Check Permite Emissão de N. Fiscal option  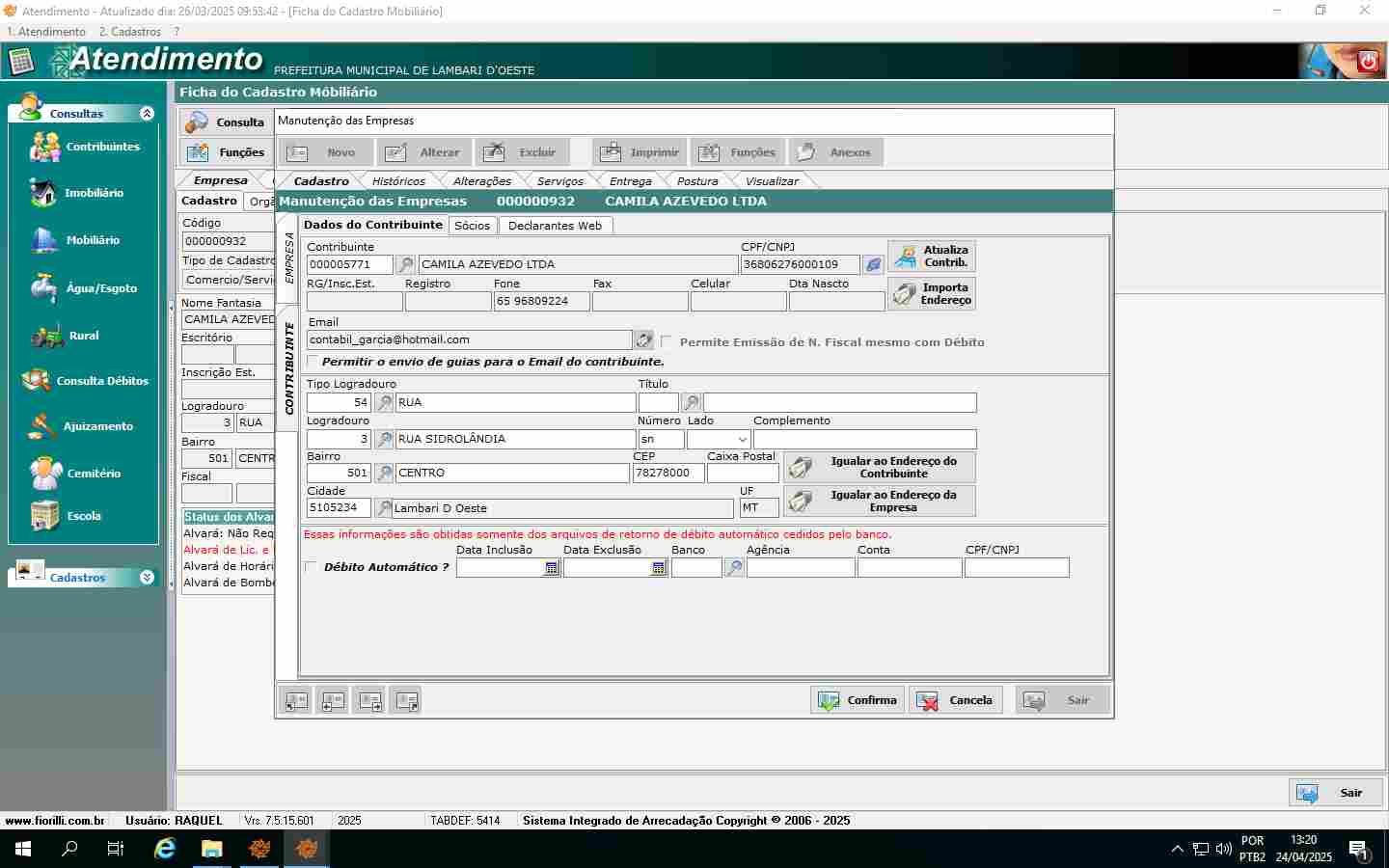pos(667,341)
